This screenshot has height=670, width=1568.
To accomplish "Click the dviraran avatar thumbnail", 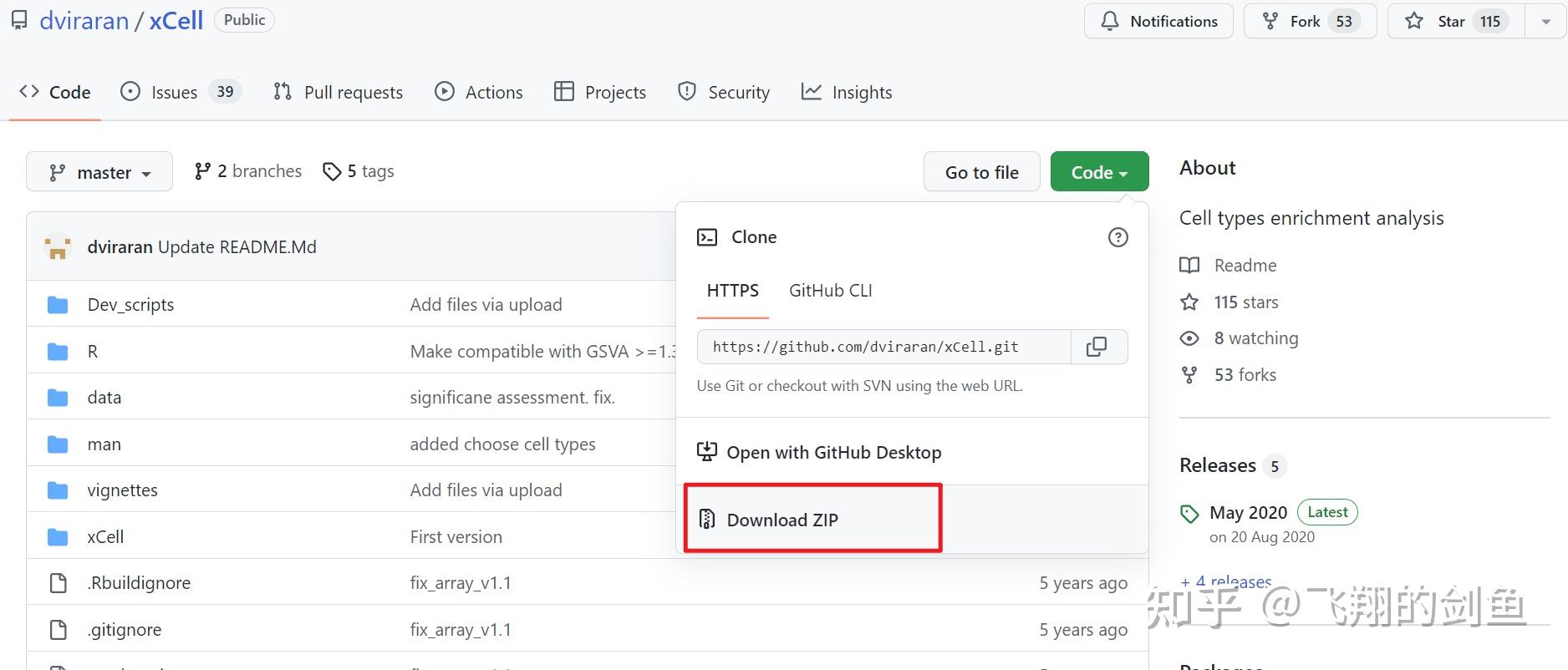I will pos(58,247).
